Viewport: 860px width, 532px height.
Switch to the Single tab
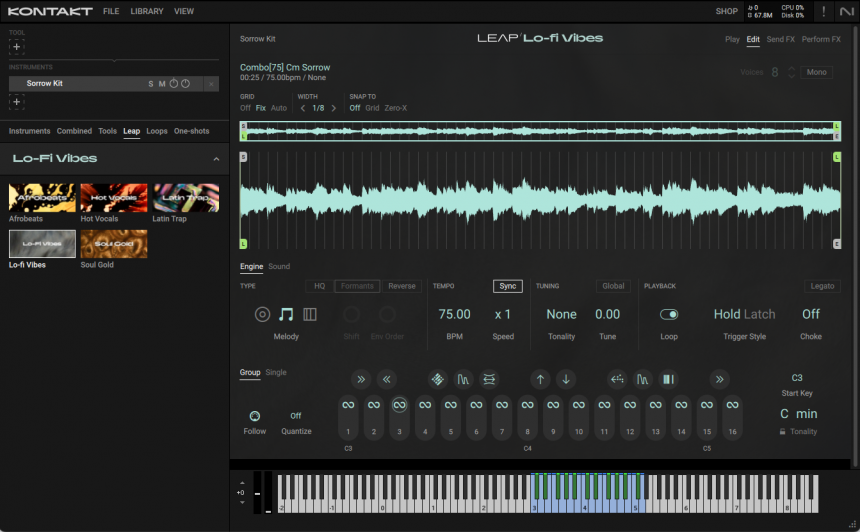[276, 372]
